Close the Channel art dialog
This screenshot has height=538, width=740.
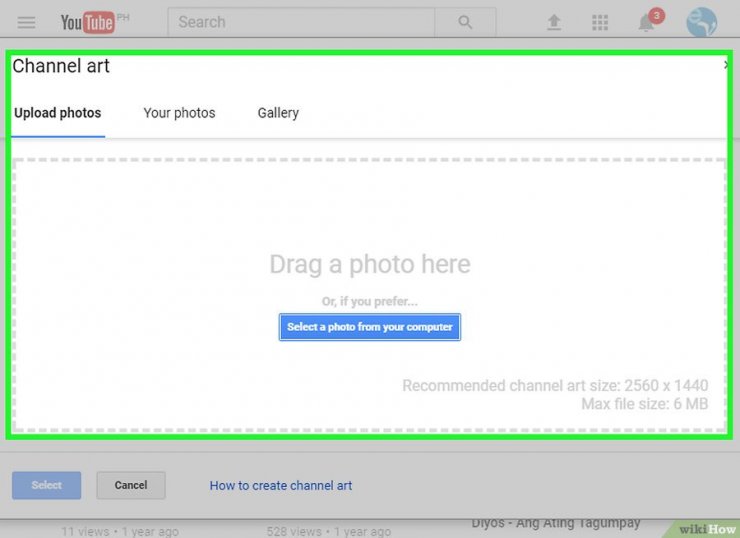point(726,65)
